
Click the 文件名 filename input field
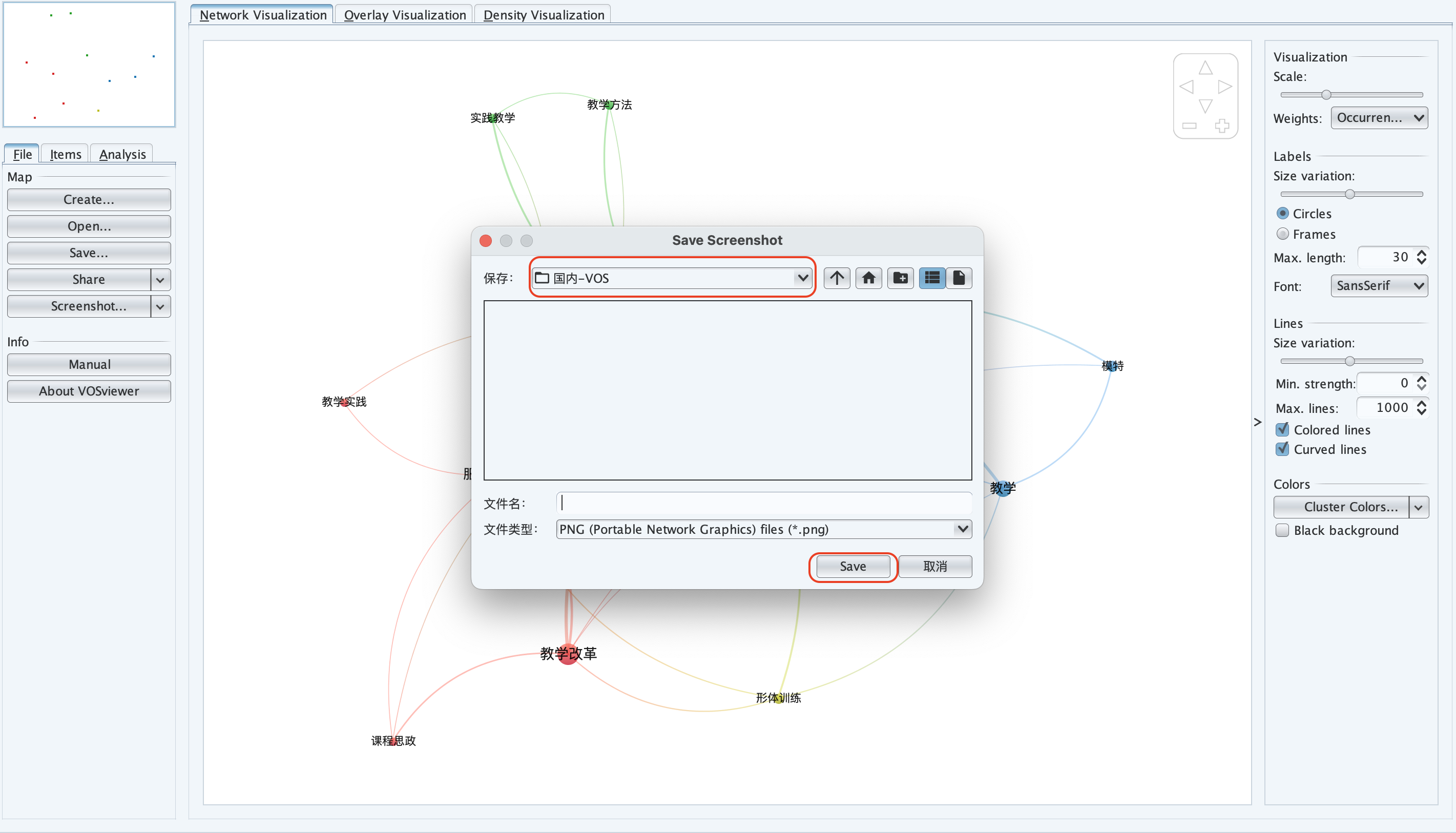pyautogui.click(x=762, y=502)
